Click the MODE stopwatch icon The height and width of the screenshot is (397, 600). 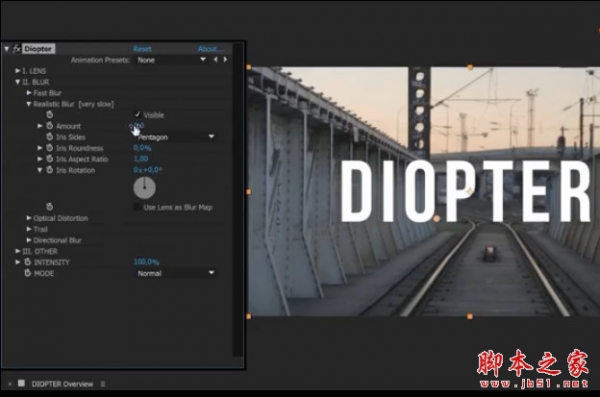(27, 273)
